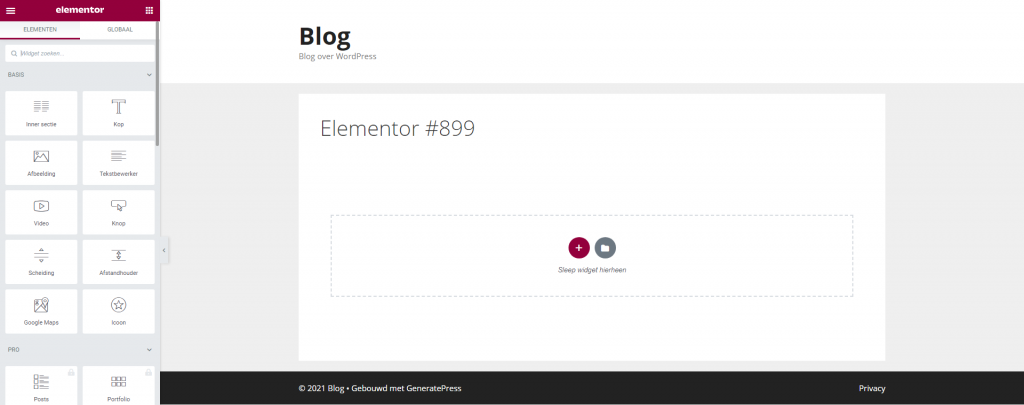Select the Video widget

[x=42, y=212]
